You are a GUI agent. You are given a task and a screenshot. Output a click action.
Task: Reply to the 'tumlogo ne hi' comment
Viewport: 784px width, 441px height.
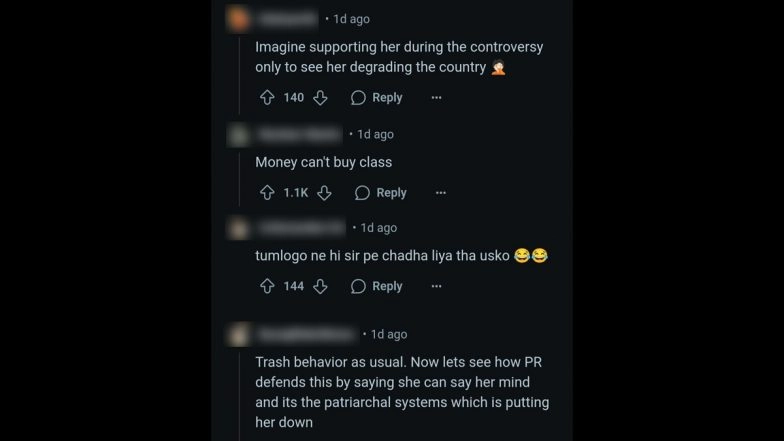click(376, 286)
